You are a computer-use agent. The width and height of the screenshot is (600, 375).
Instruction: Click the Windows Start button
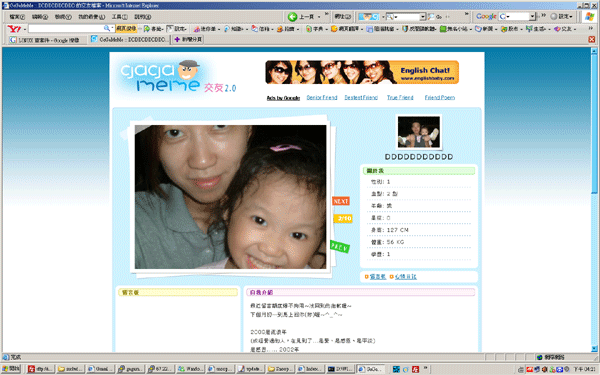pos(11,369)
